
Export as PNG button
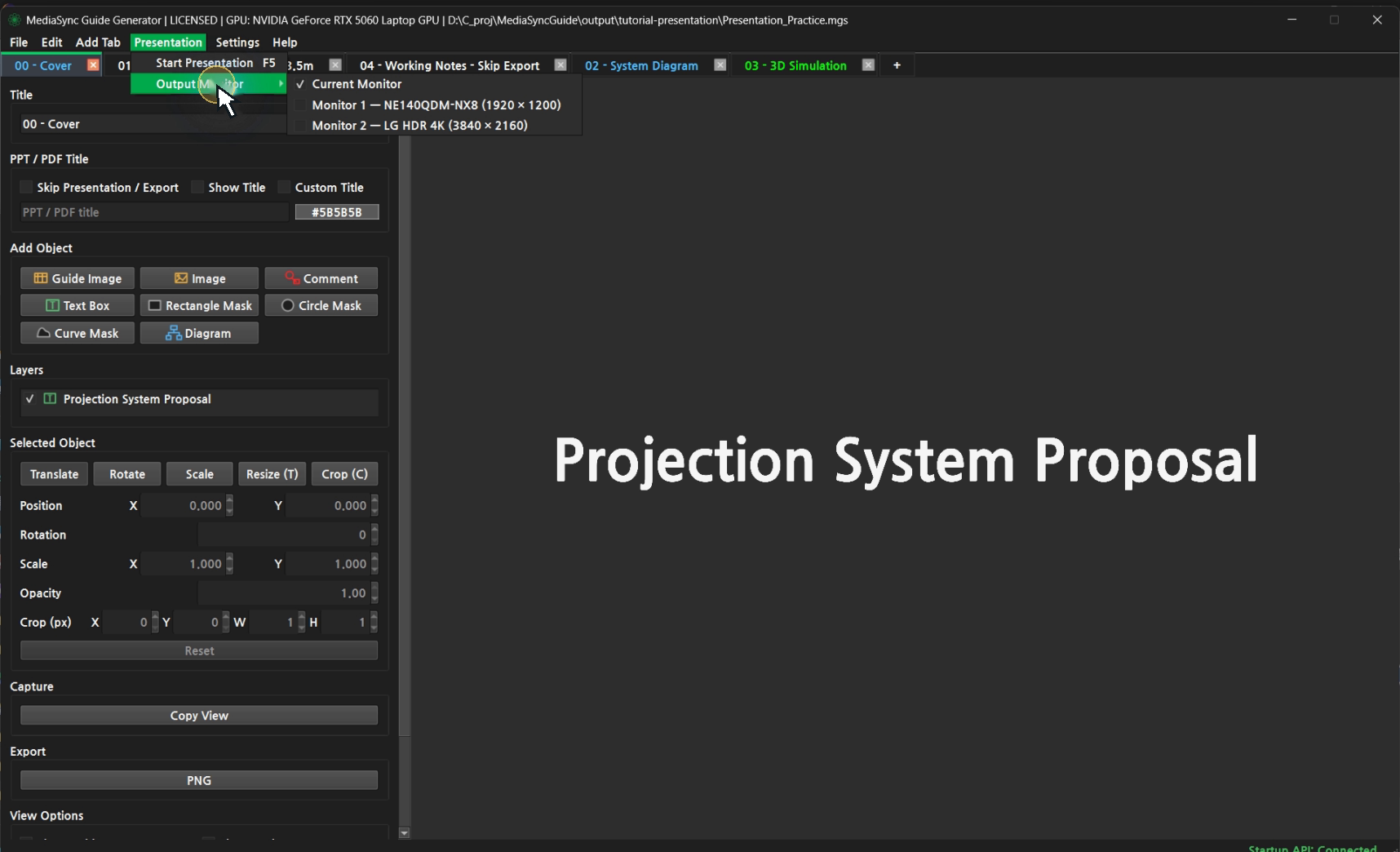click(x=199, y=780)
